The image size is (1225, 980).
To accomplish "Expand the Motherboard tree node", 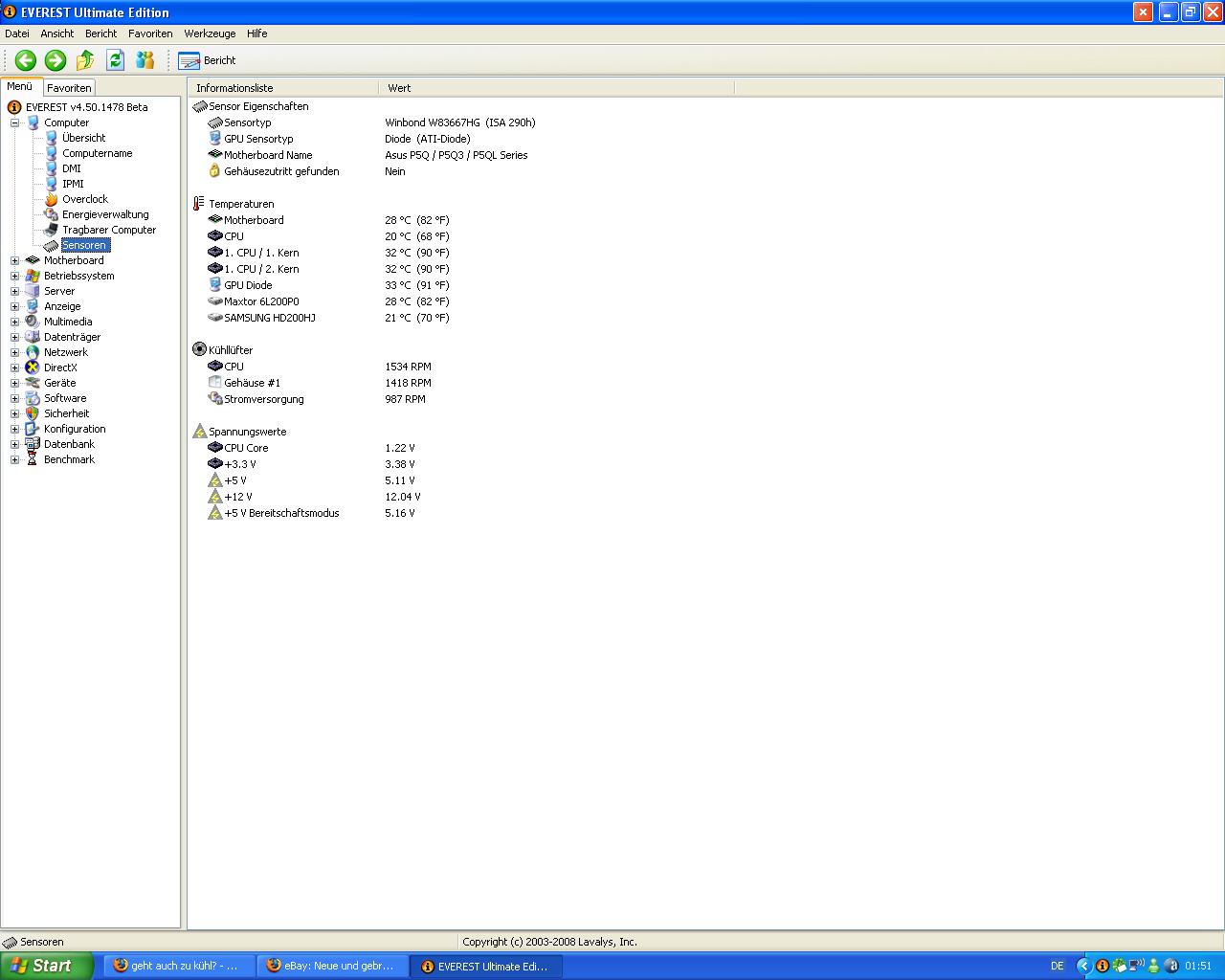I will 14,260.
